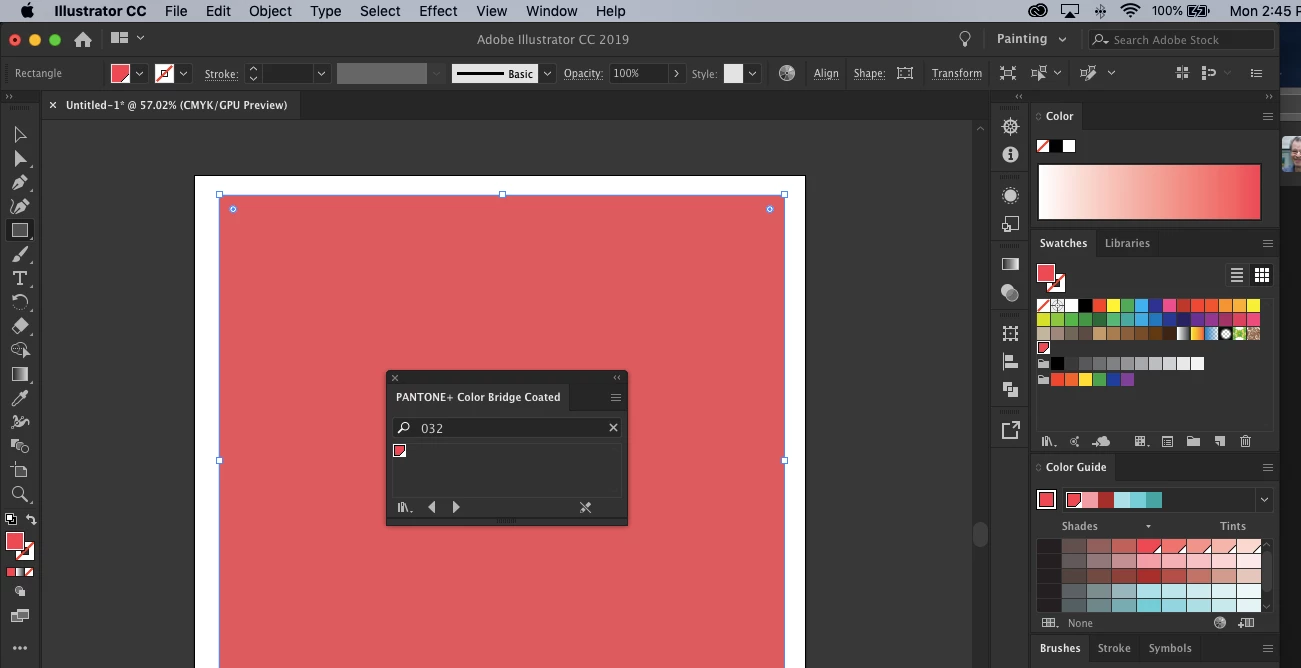Open the Window menu

tap(551, 11)
